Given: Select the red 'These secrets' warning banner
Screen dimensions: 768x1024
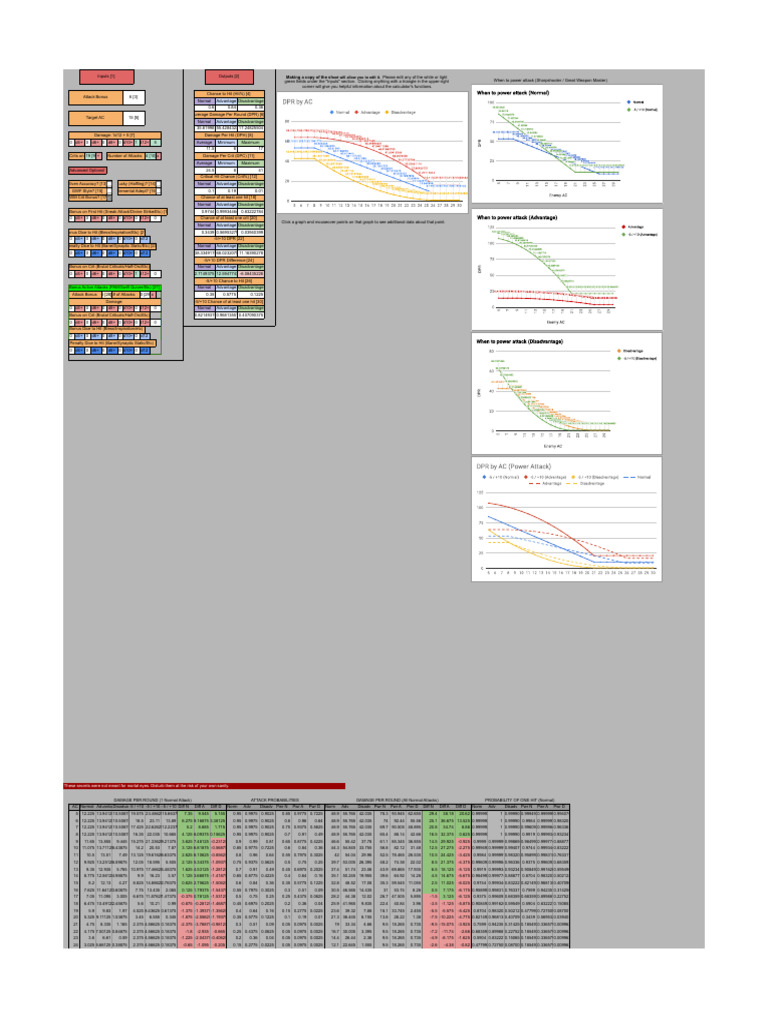Looking at the screenshot, I should coord(204,786).
